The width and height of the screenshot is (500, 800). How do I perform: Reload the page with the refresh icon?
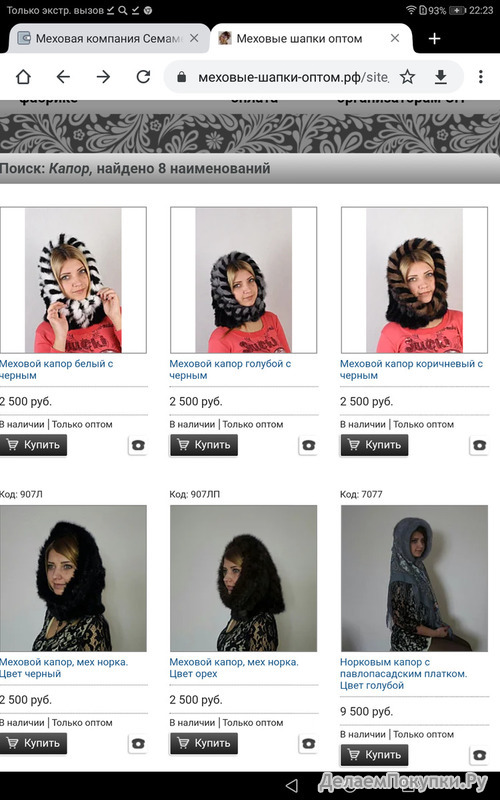tap(143, 77)
